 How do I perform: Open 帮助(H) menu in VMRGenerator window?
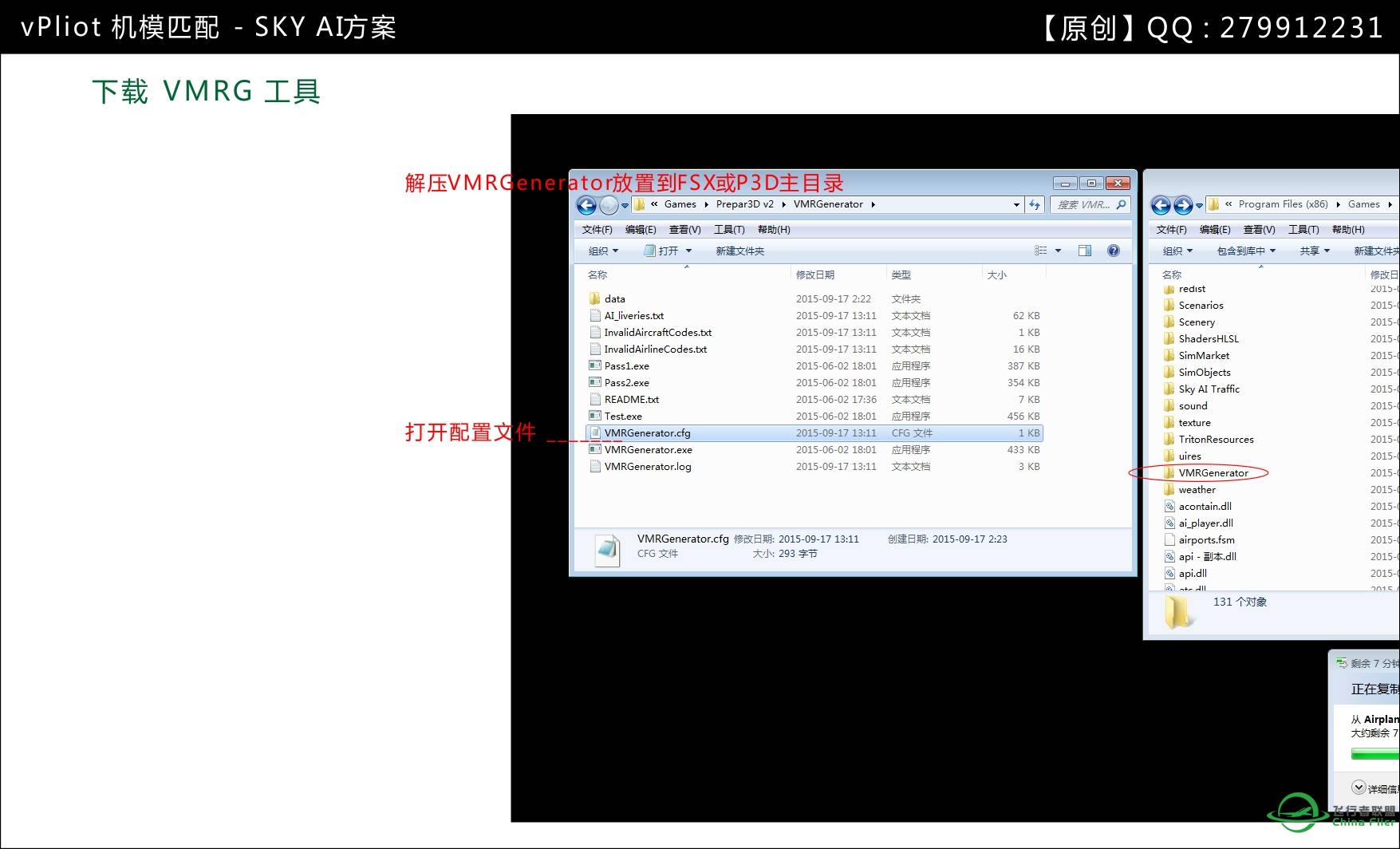click(x=774, y=229)
